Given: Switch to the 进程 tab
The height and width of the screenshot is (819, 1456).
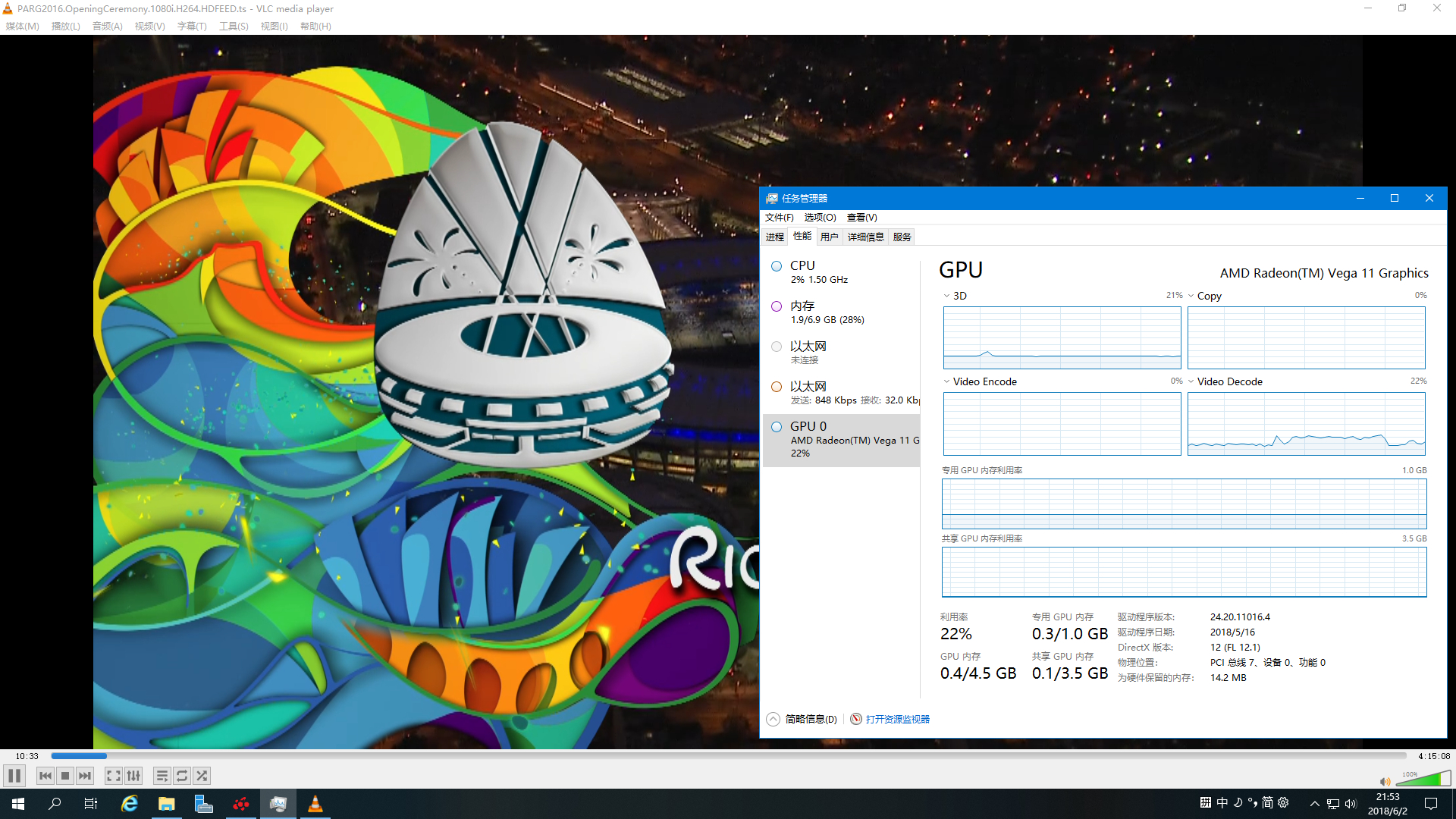Looking at the screenshot, I should tap(775, 237).
